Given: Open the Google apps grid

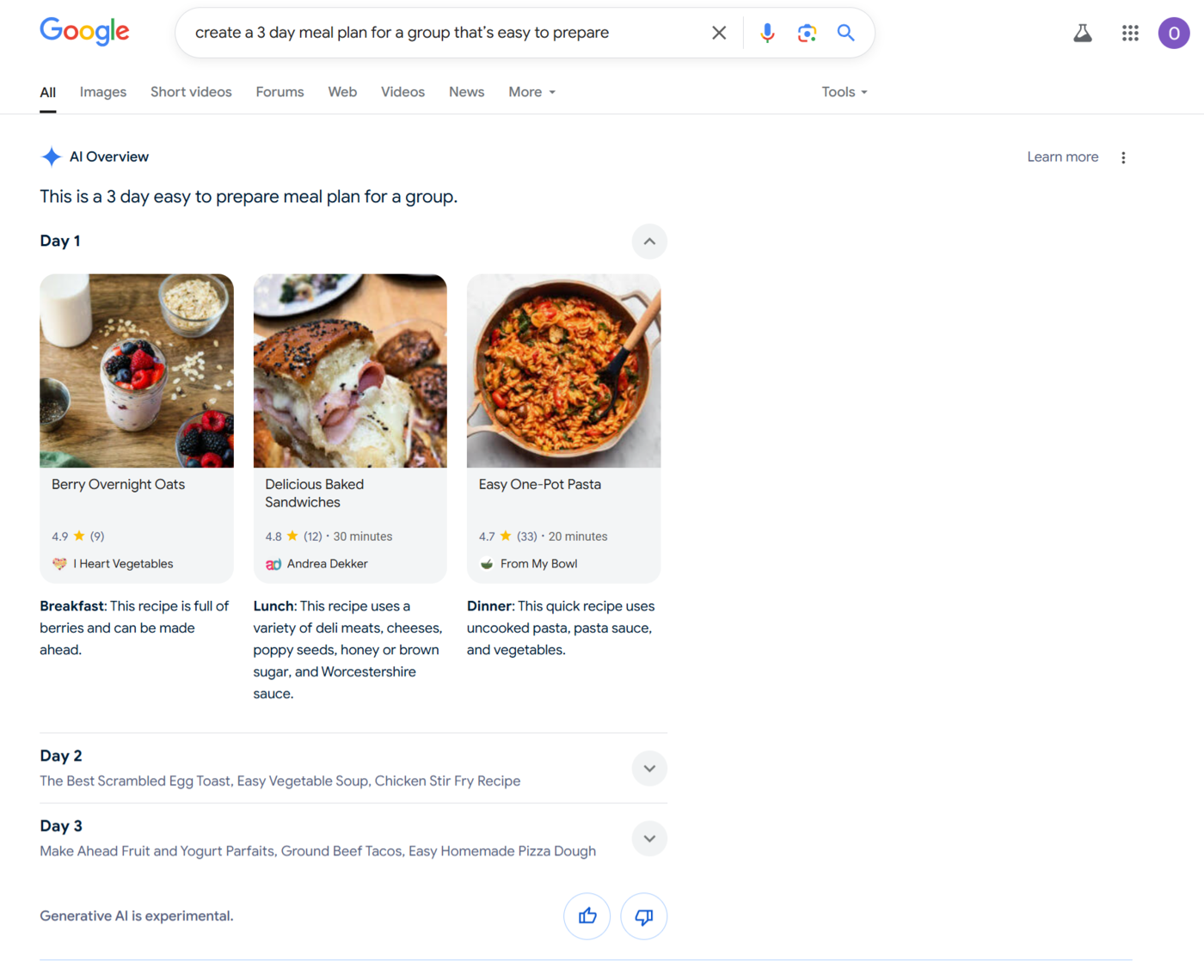Looking at the screenshot, I should 1130,34.
